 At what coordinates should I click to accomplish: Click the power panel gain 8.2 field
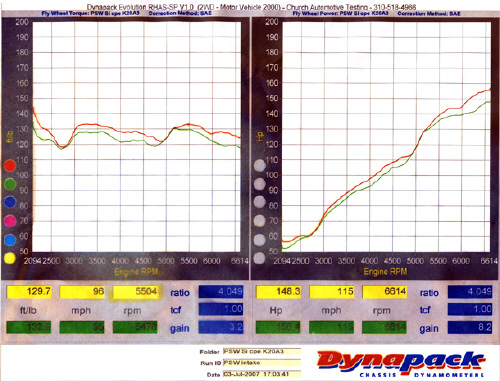pyautogui.click(x=470, y=327)
